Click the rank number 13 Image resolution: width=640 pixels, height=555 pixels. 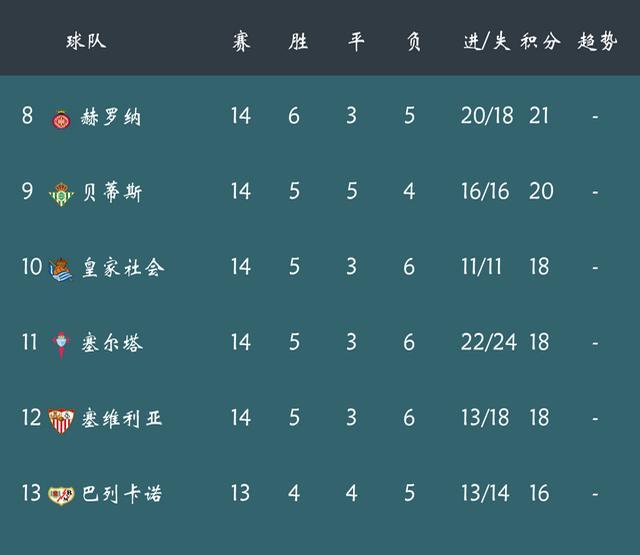coord(31,493)
